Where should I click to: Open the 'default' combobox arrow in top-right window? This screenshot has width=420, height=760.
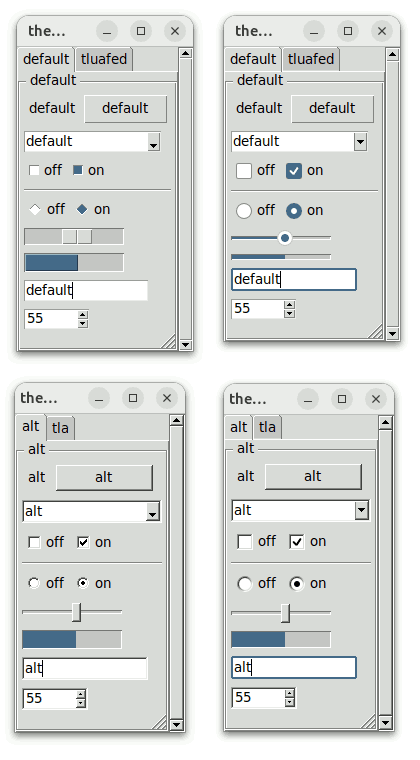[360, 142]
